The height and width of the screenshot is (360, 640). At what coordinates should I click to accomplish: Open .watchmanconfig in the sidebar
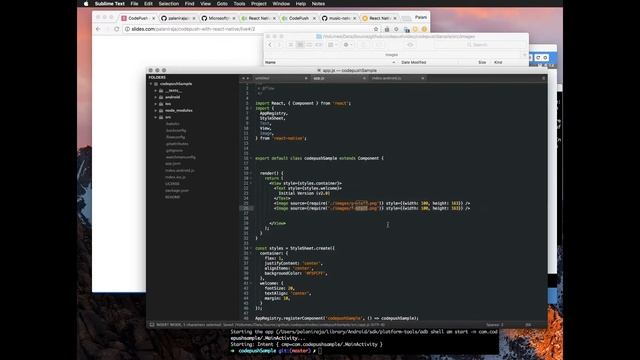coord(180,157)
